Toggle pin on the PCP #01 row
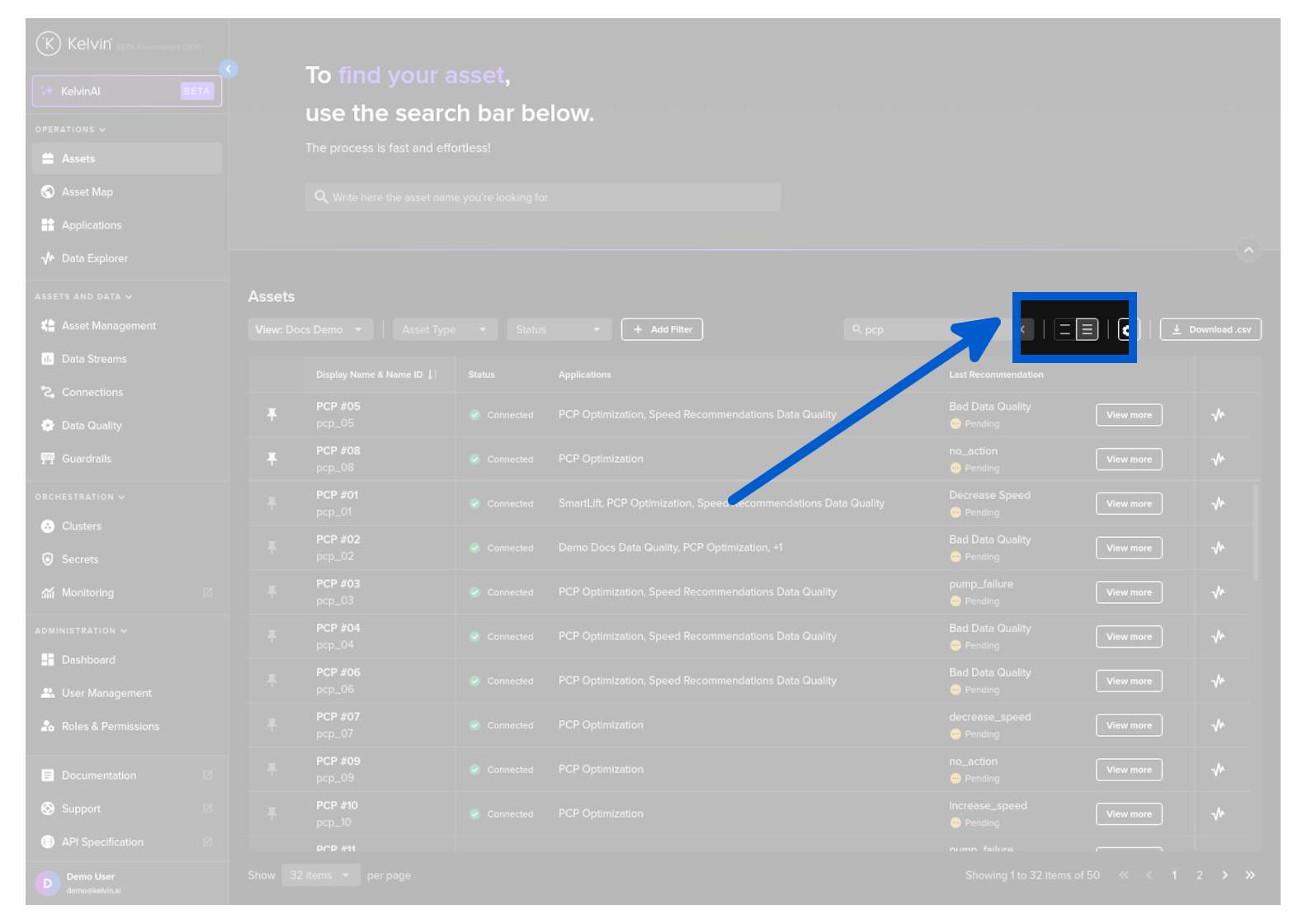This screenshot has height=924, width=1307. pyautogui.click(x=272, y=502)
